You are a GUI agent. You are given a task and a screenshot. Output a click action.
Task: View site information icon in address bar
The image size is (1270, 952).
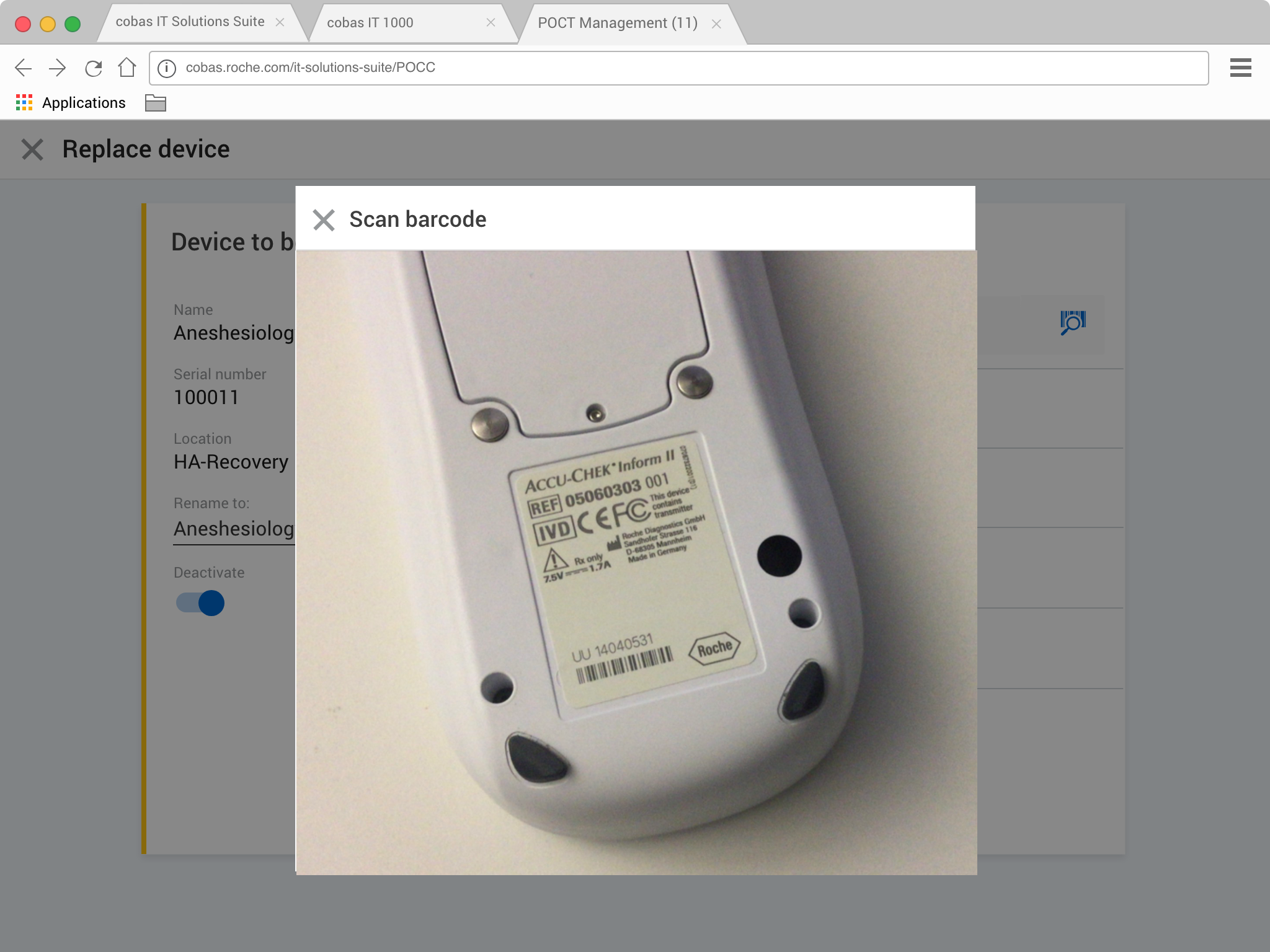pyautogui.click(x=166, y=68)
